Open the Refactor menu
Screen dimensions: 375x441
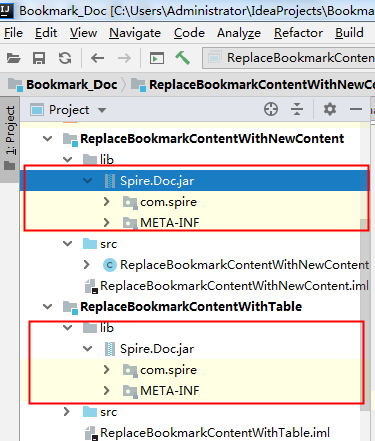point(298,33)
